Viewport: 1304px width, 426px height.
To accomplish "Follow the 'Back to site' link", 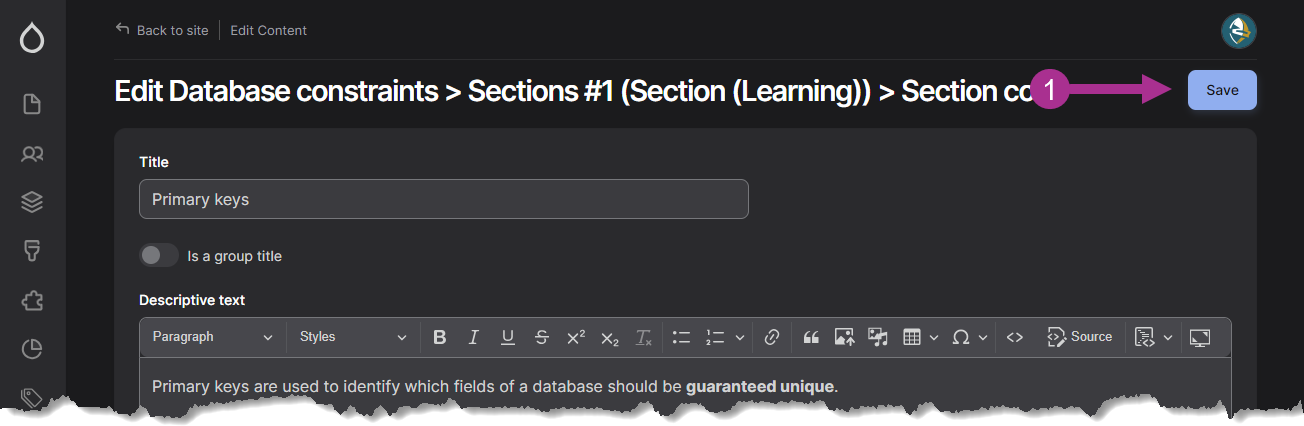I will pyautogui.click(x=162, y=30).
